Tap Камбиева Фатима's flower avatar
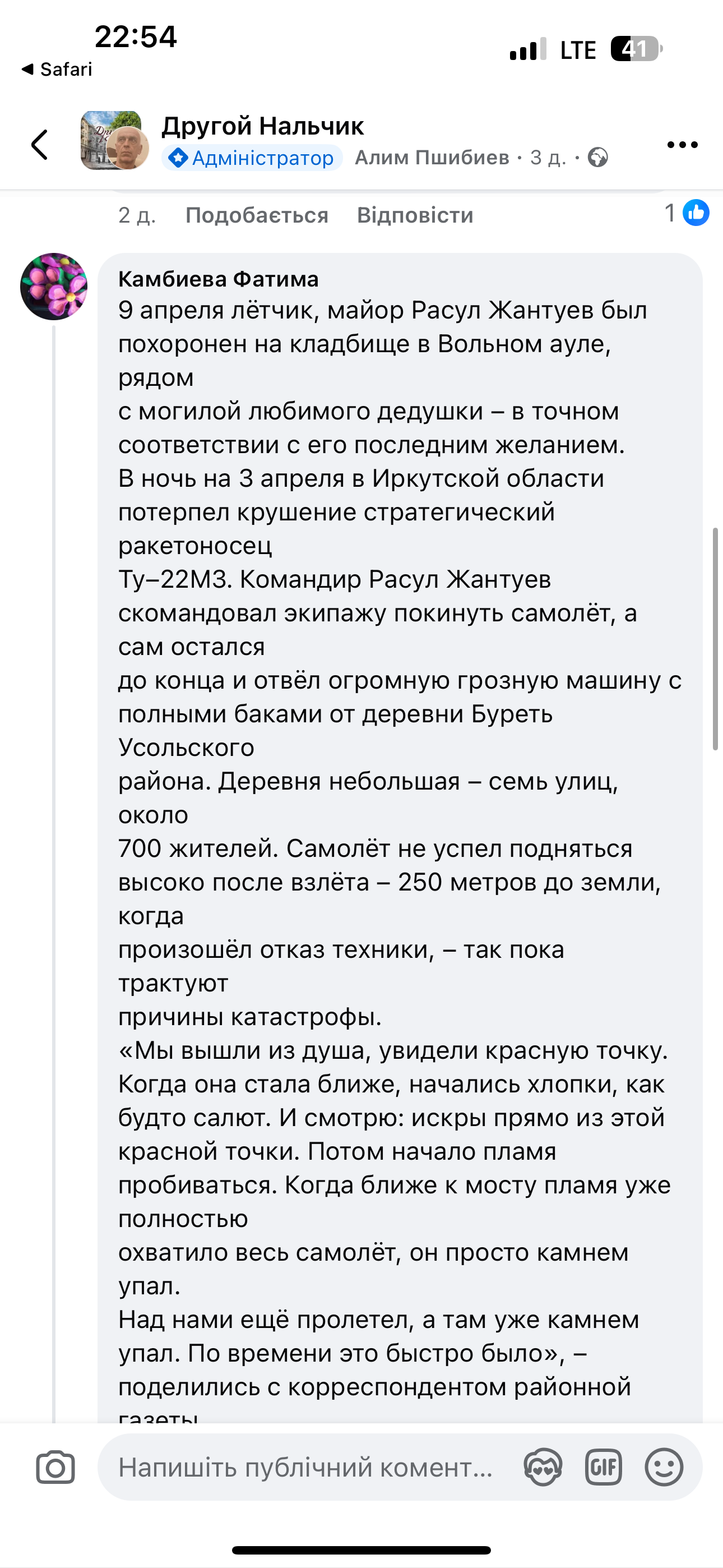 point(54,286)
